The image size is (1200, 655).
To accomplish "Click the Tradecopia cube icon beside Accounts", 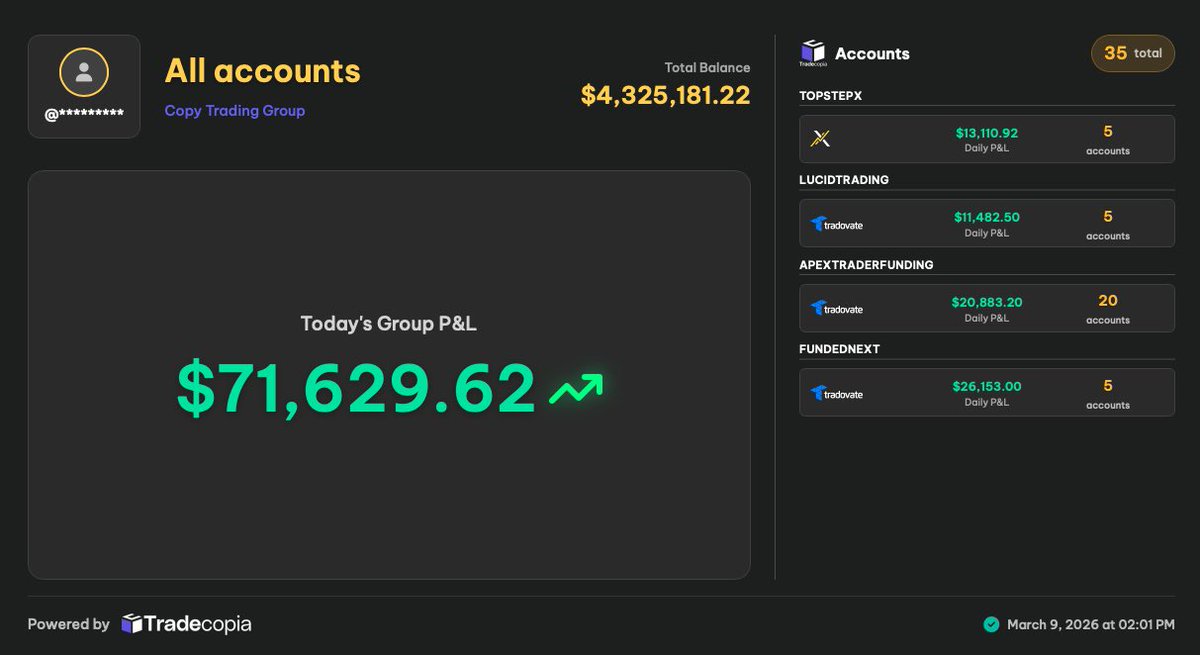I will point(813,53).
